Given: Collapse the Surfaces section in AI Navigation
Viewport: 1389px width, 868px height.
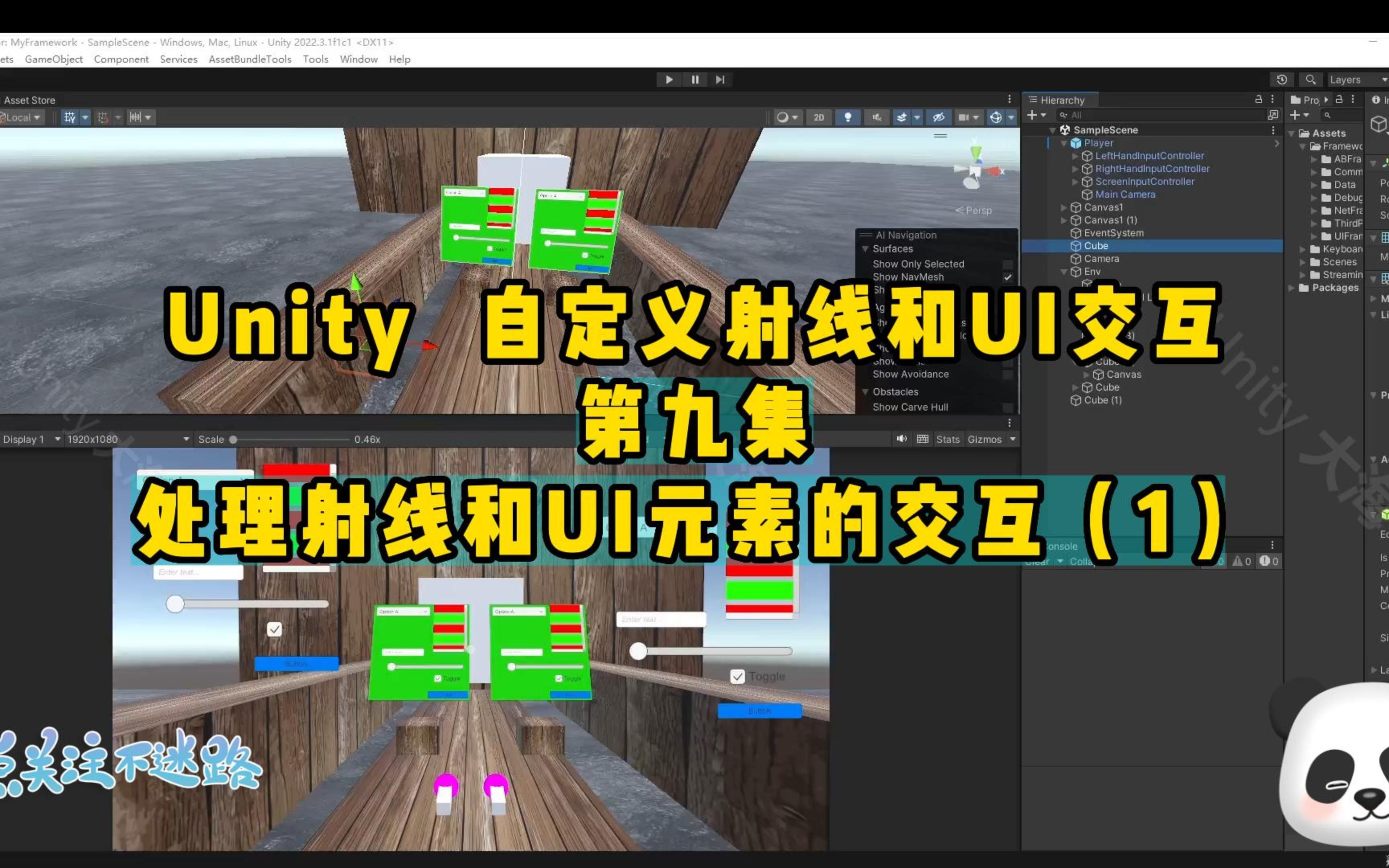Looking at the screenshot, I should click(x=867, y=249).
